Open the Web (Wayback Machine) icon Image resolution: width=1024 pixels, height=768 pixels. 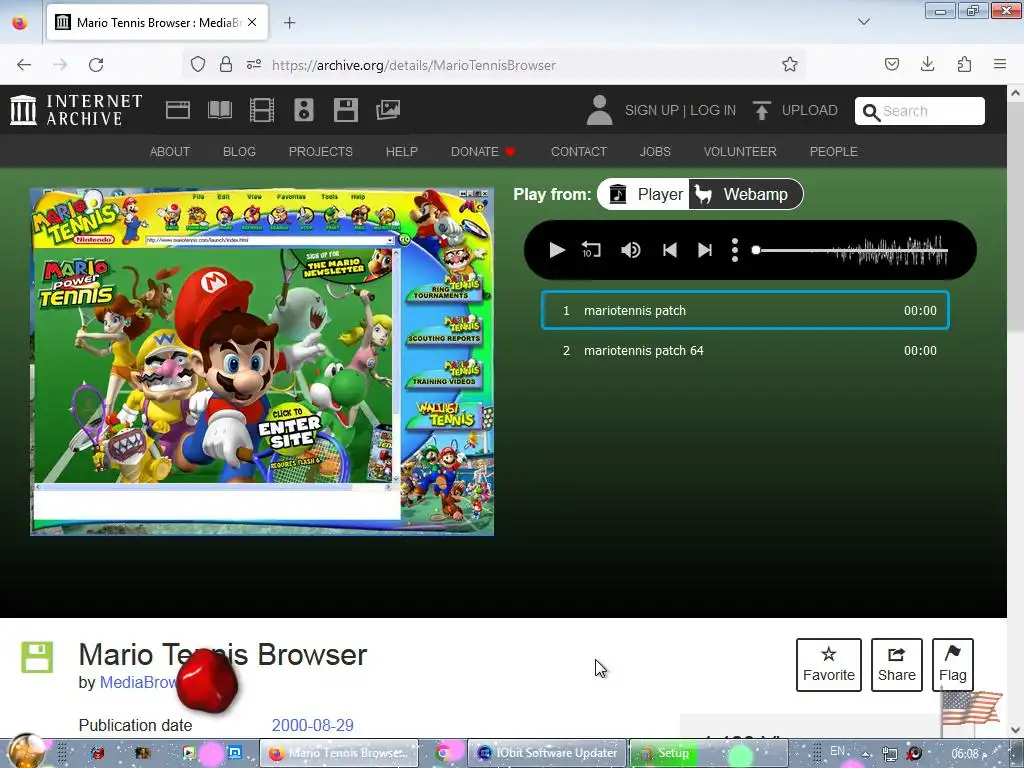pos(178,110)
